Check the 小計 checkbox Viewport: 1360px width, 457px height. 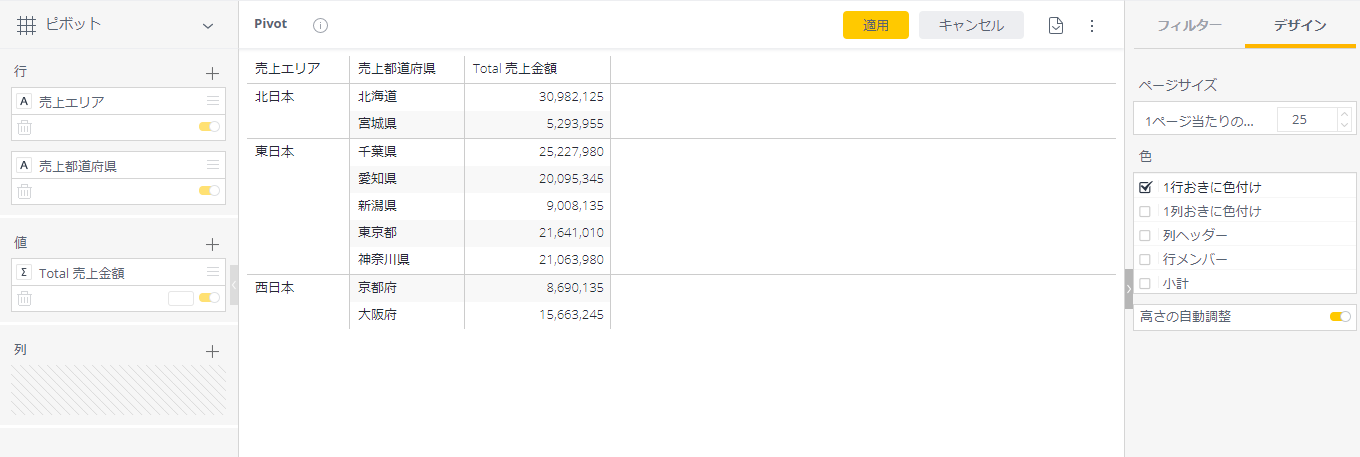[1146, 283]
